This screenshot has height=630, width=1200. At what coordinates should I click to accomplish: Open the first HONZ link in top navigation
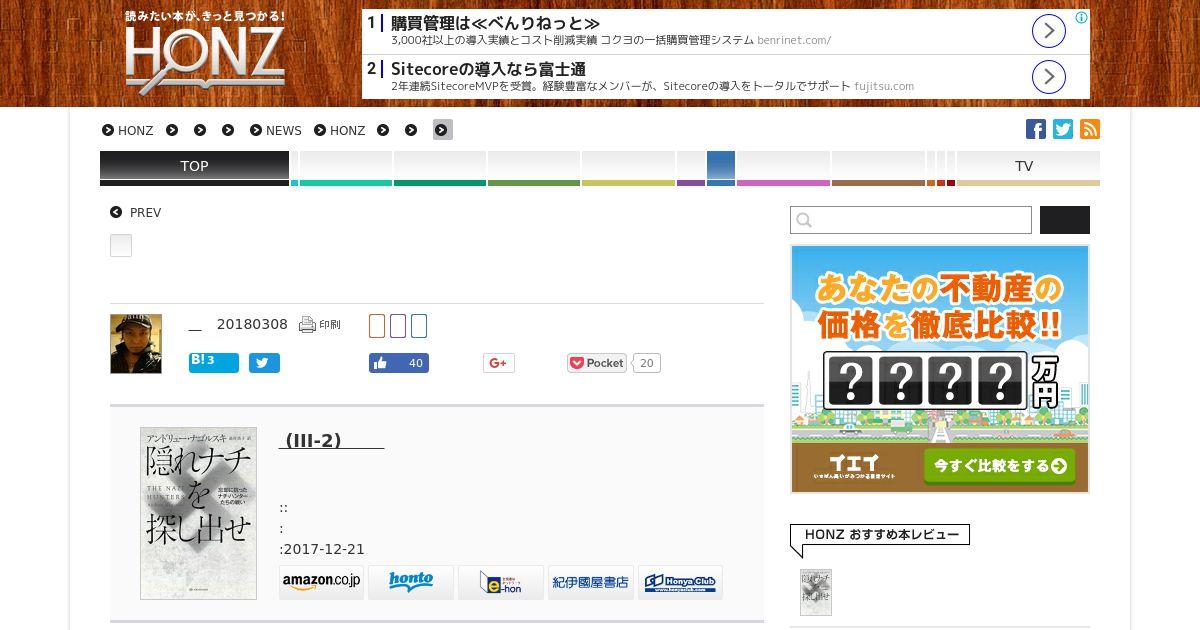point(128,130)
